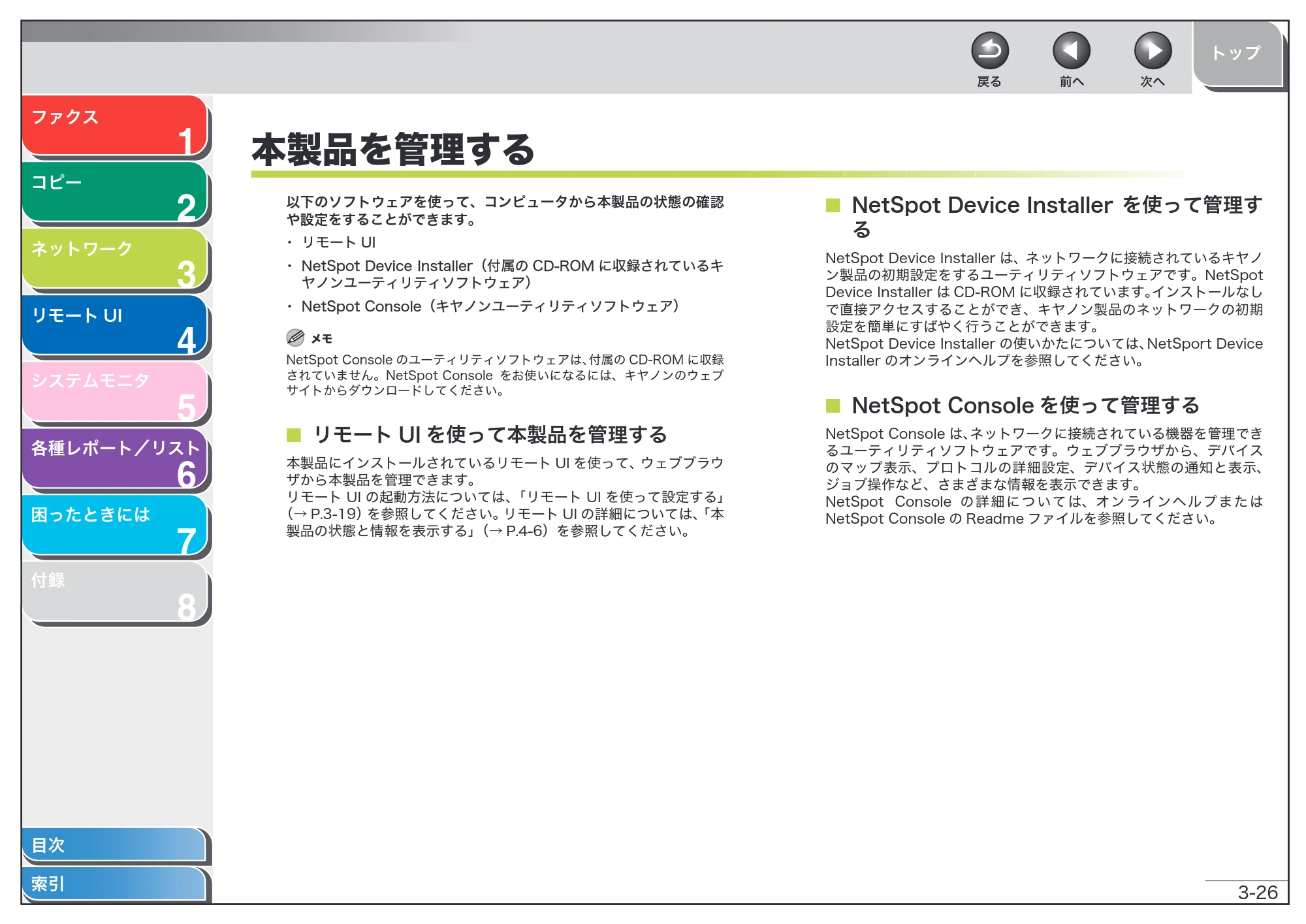Click heading NetSpot Console を使って管理する

(x=1025, y=406)
